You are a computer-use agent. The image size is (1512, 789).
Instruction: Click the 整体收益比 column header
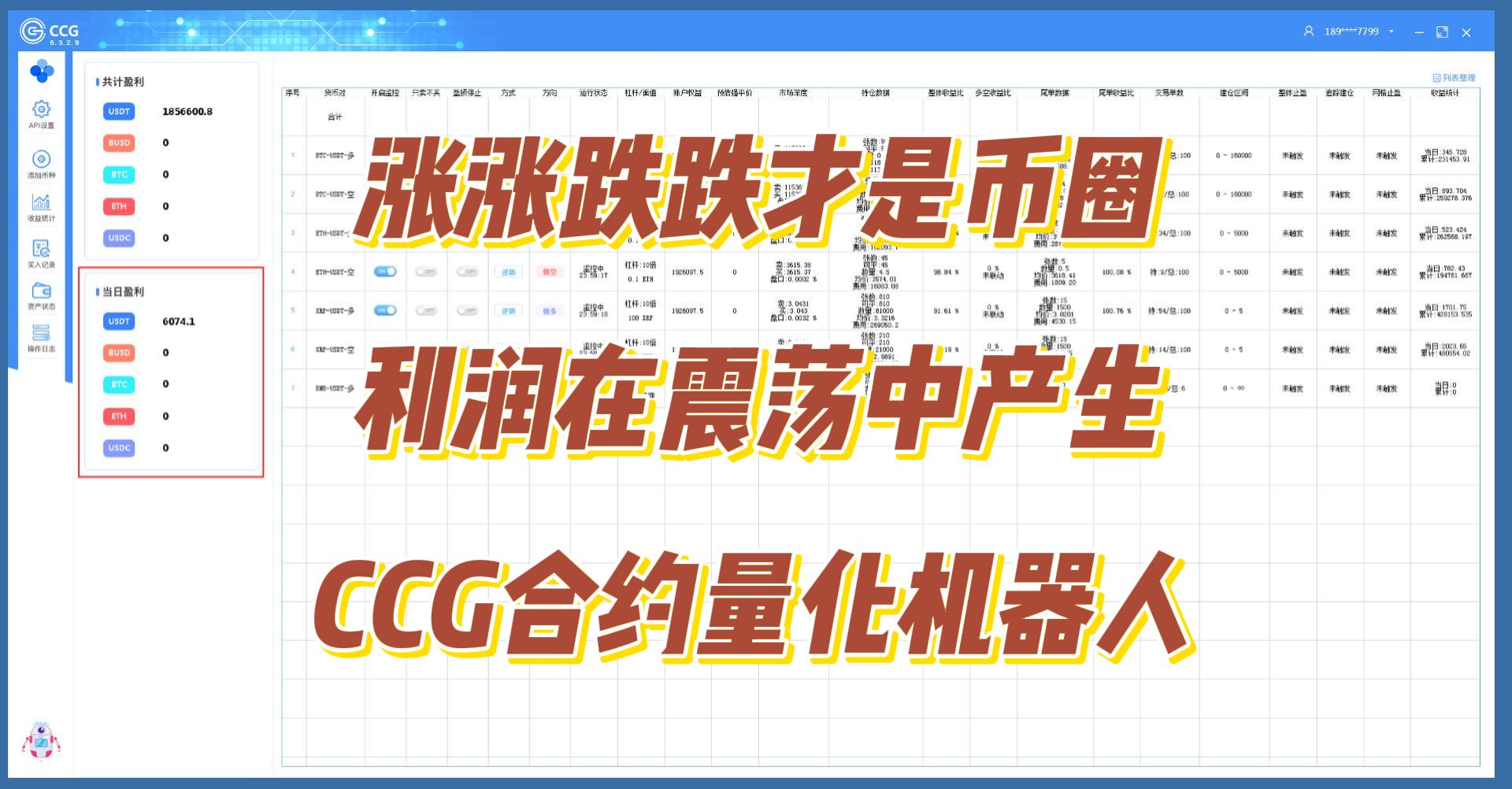pos(946,93)
